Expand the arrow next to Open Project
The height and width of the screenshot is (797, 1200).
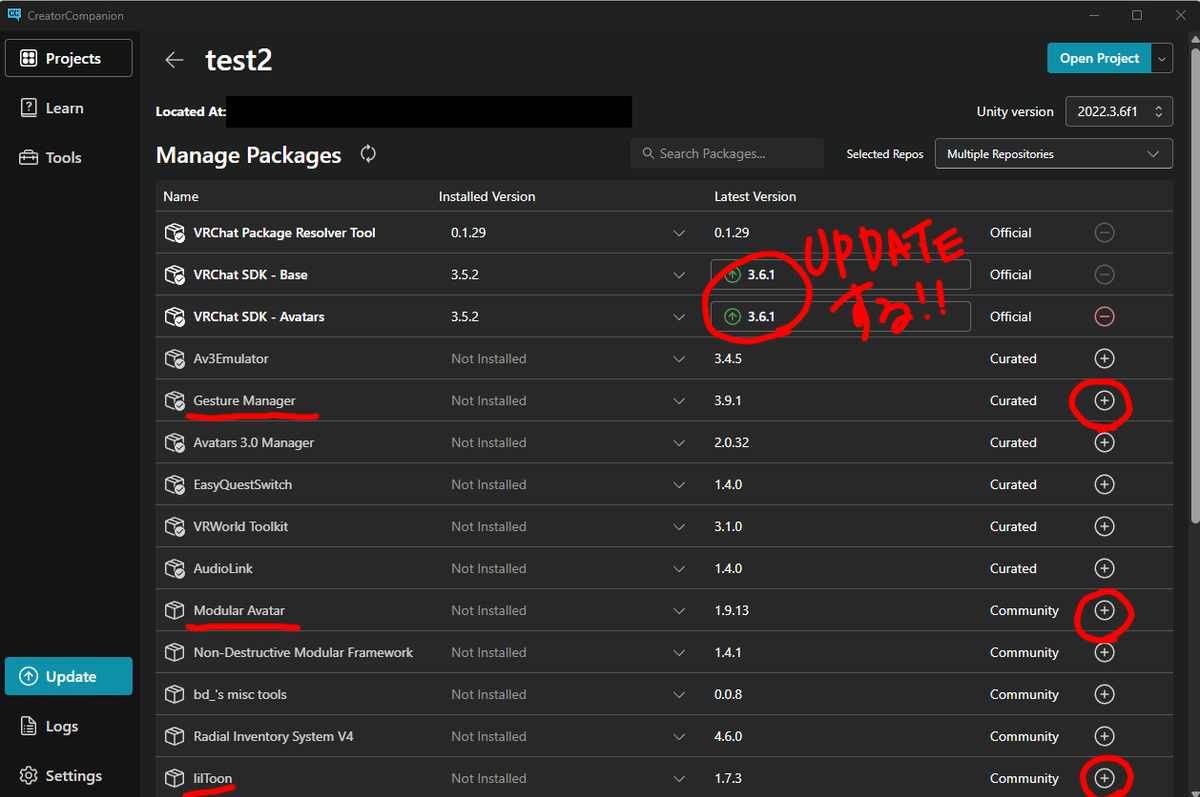(x=1162, y=58)
